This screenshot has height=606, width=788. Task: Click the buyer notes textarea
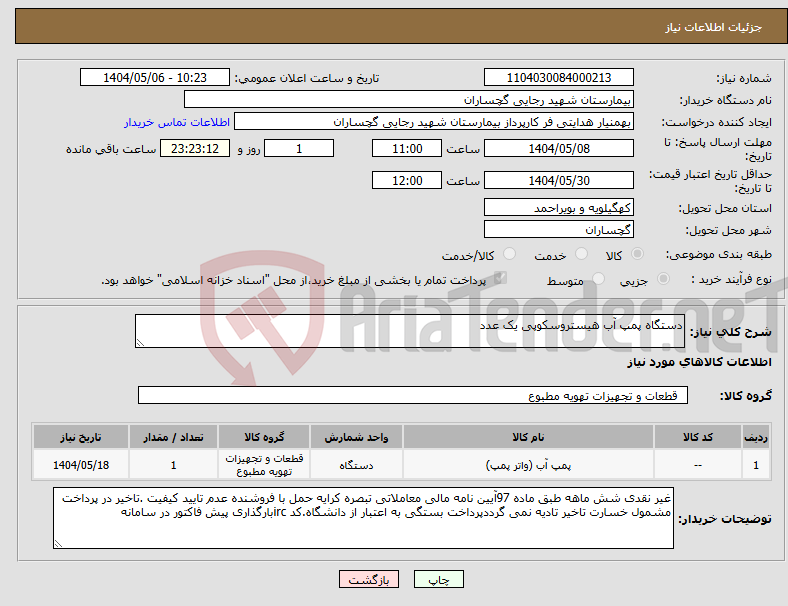pos(363,518)
